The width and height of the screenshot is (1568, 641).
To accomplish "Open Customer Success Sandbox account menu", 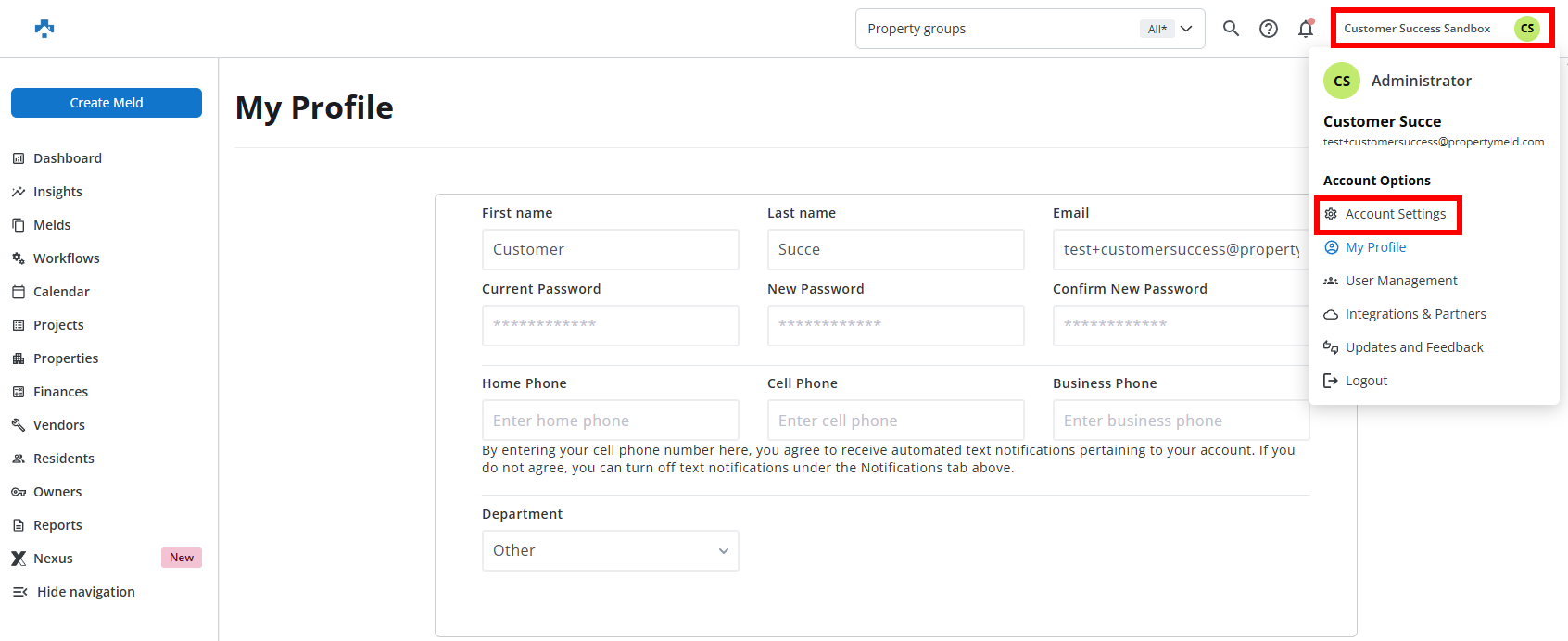I will click(1417, 29).
